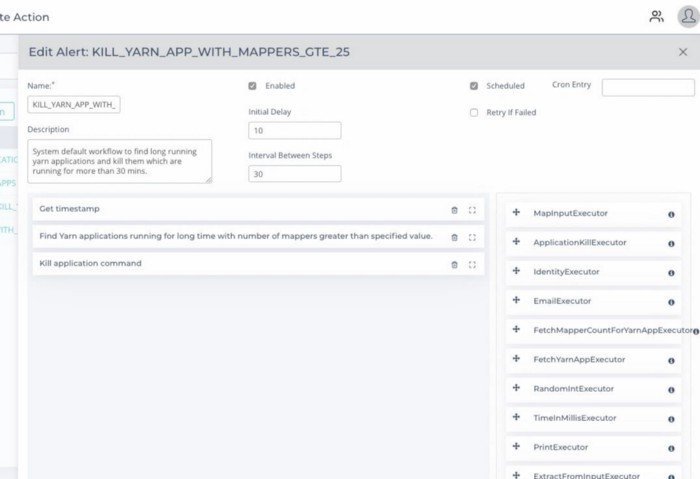The image size is (700, 479).
Task: Click the Interval Between Steps field
Action: tap(295, 174)
